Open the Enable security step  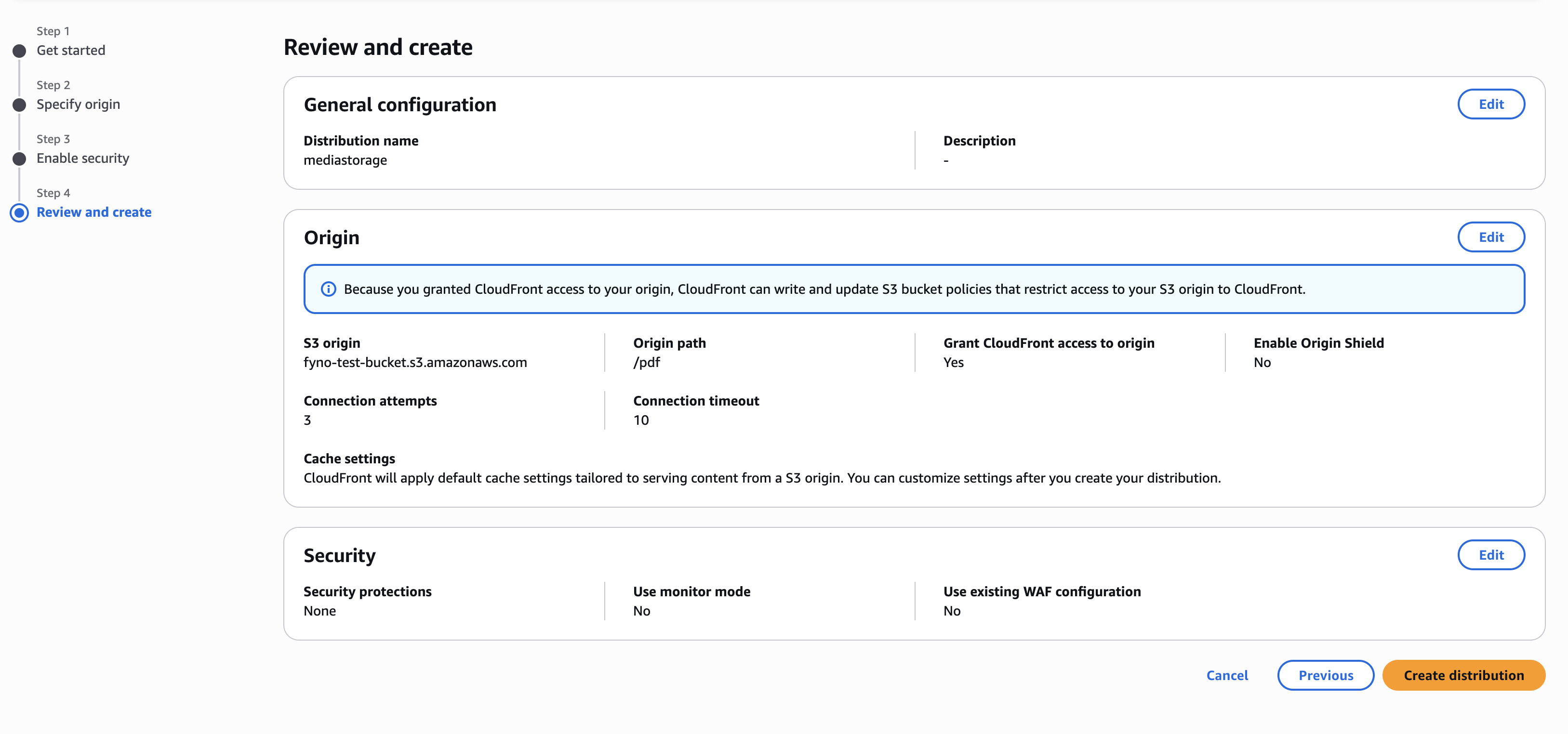tap(83, 158)
